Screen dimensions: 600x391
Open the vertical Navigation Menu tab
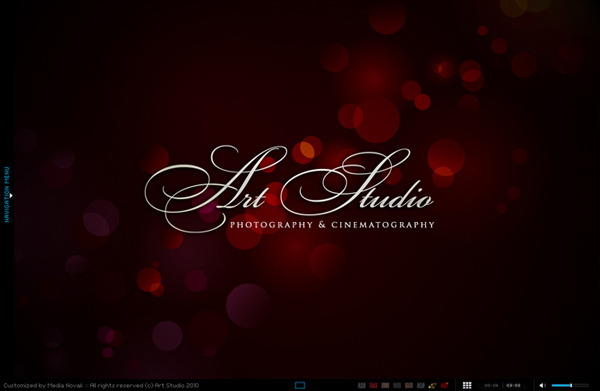[7, 194]
